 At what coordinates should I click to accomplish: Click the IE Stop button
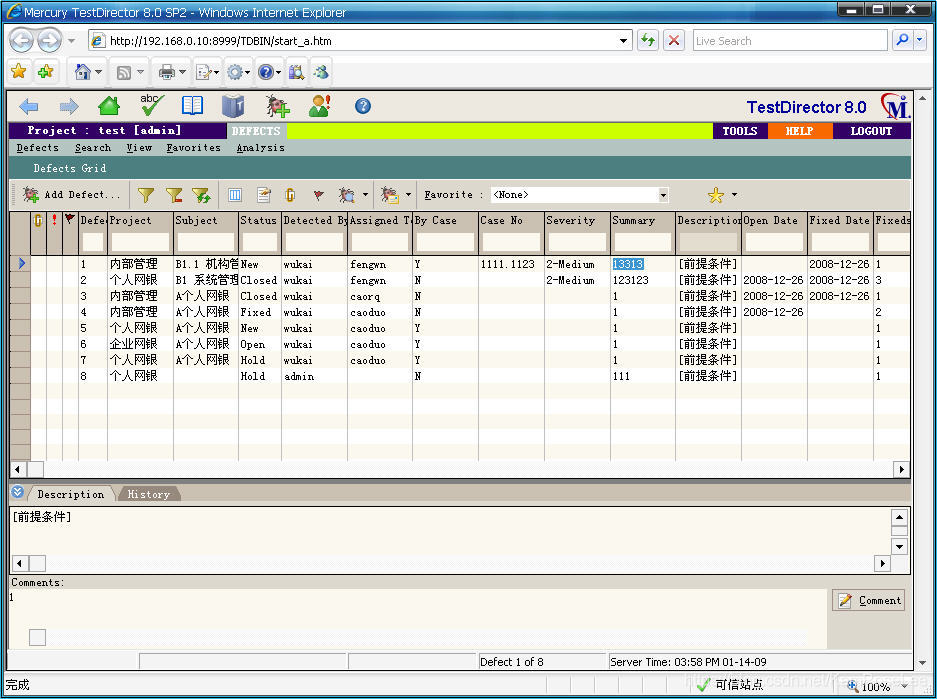pyautogui.click(x=674, y=41)
